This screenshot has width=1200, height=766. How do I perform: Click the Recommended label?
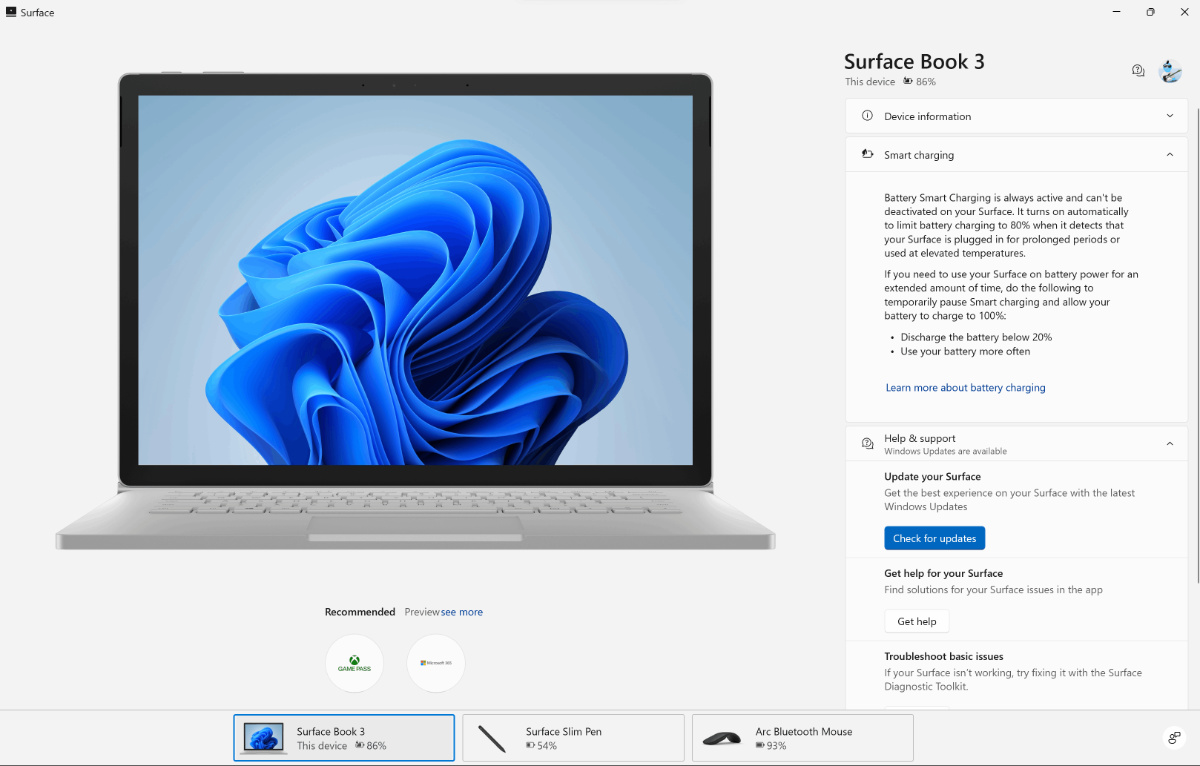(x=360, y=612)
